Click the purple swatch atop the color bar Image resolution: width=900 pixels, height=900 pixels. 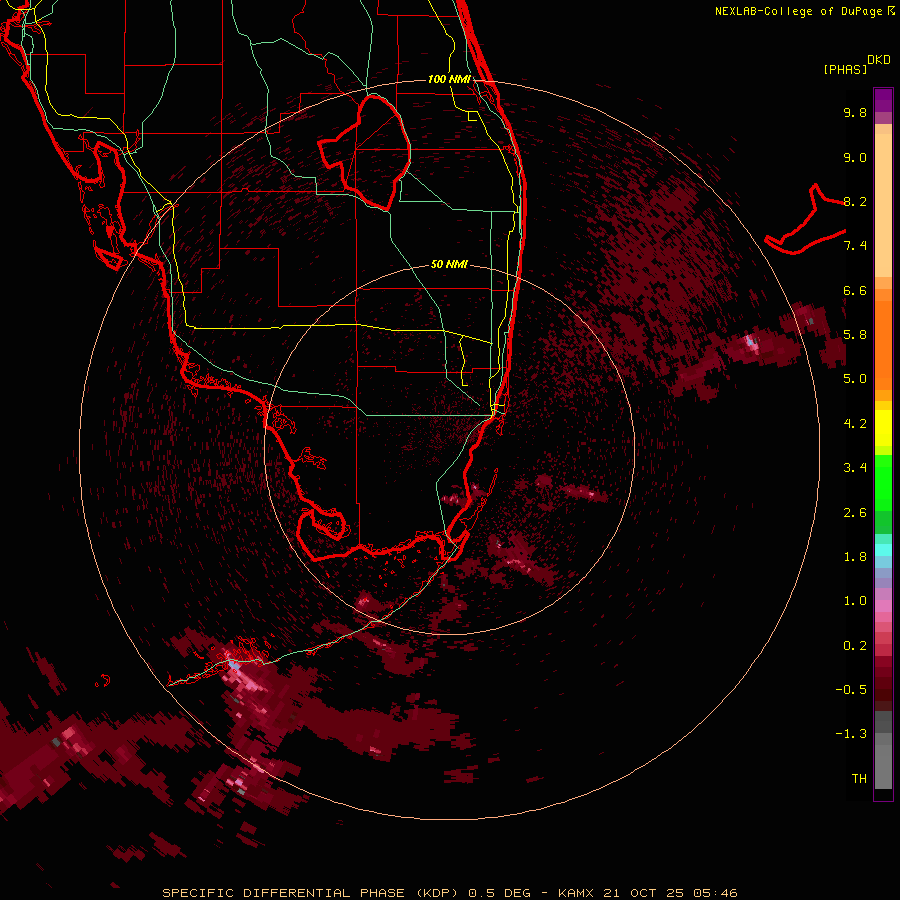(883, 100)
